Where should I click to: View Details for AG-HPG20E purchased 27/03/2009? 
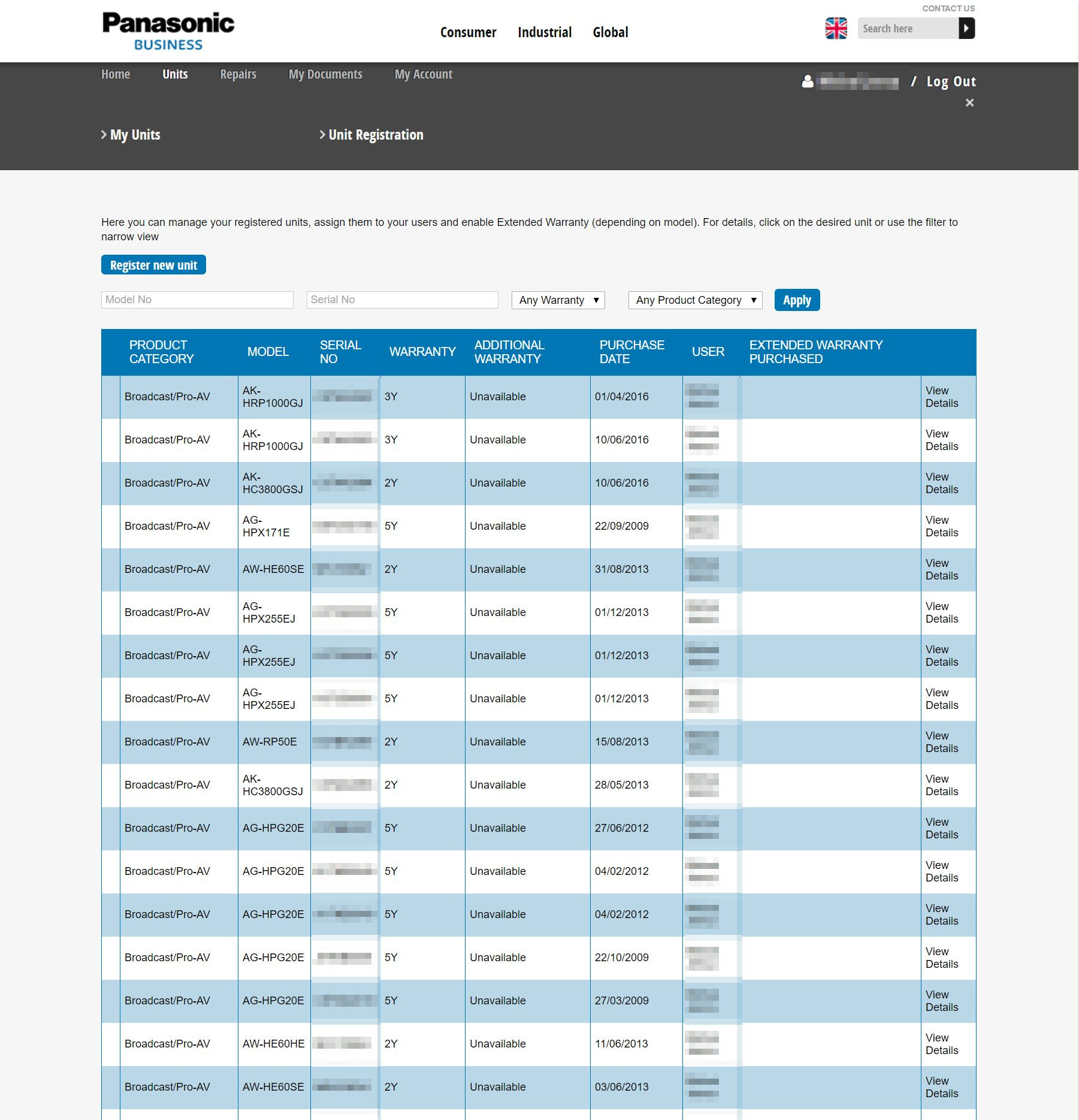coord(942,1001)
